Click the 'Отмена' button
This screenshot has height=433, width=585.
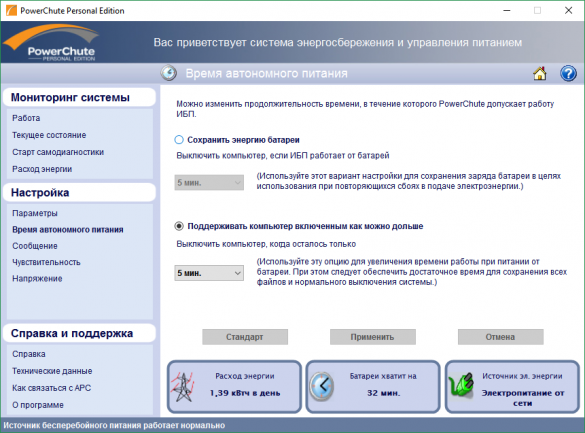[x=500, y=337]
